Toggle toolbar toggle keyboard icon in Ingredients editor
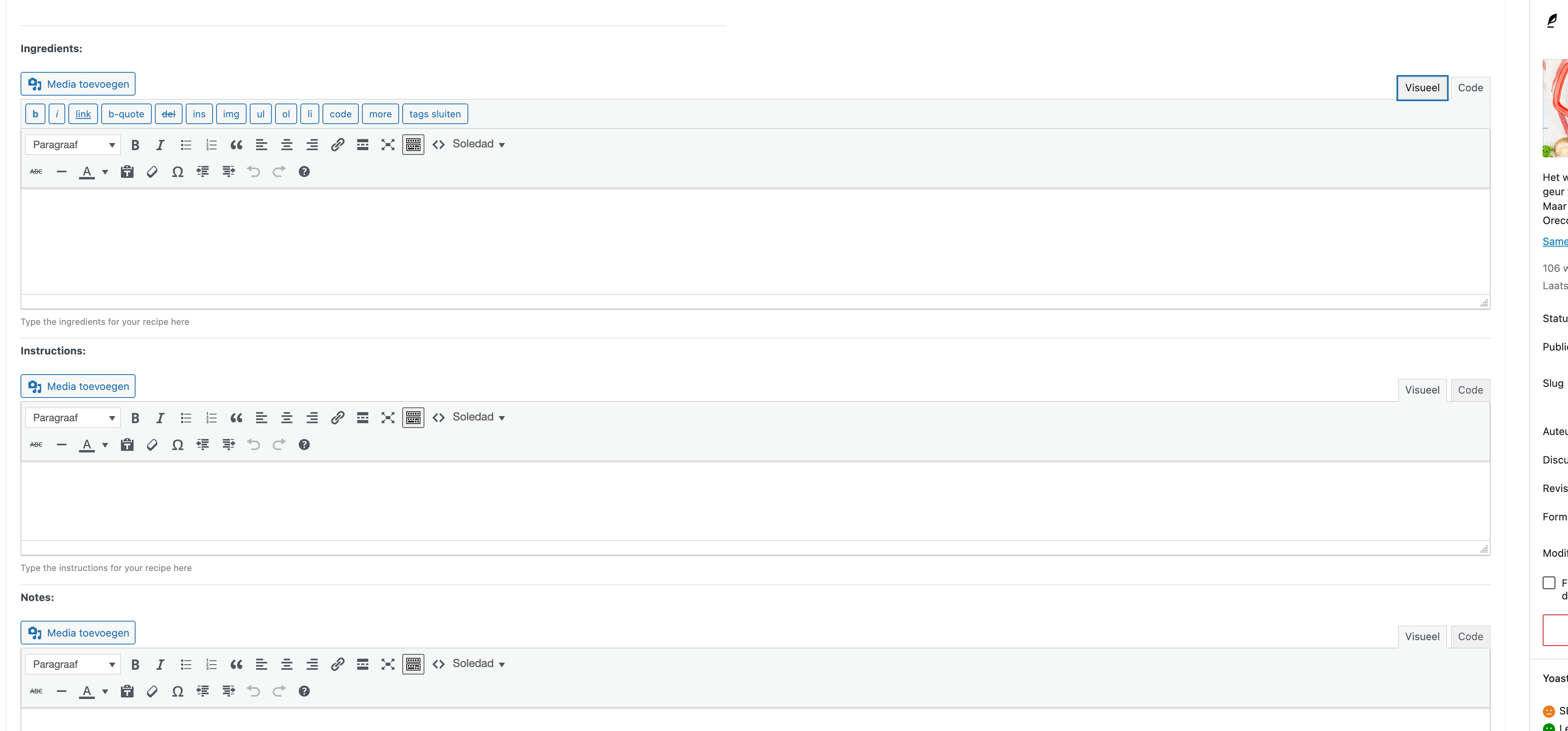 [x=413, y=145]
